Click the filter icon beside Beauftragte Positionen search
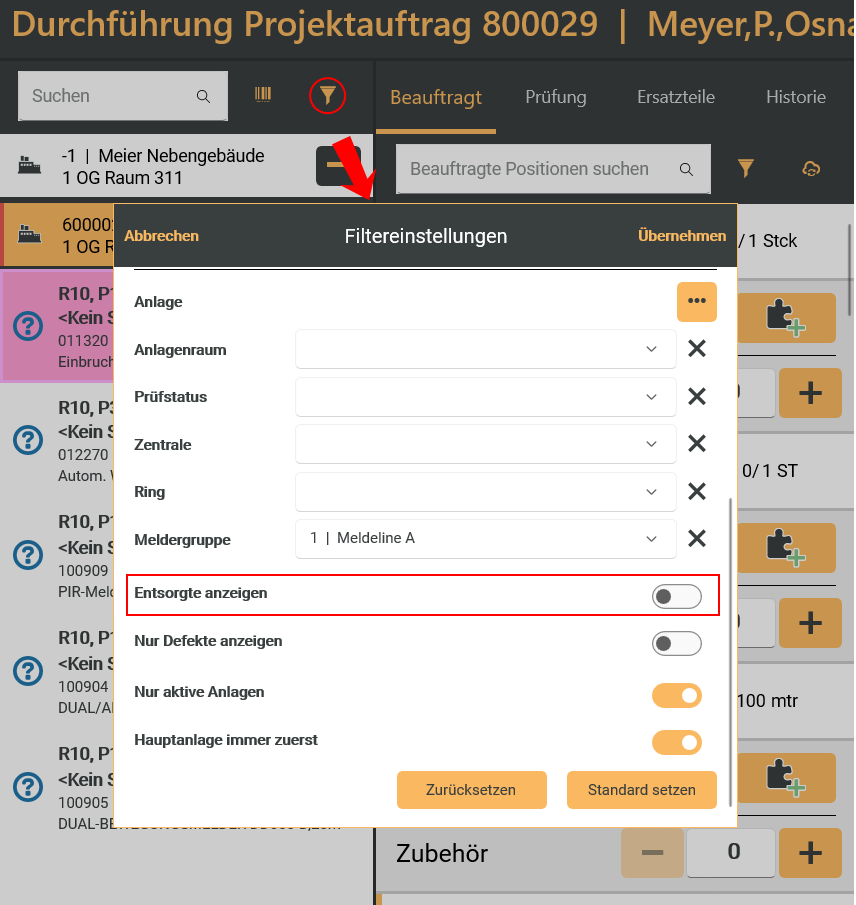 tap(745, 168)
